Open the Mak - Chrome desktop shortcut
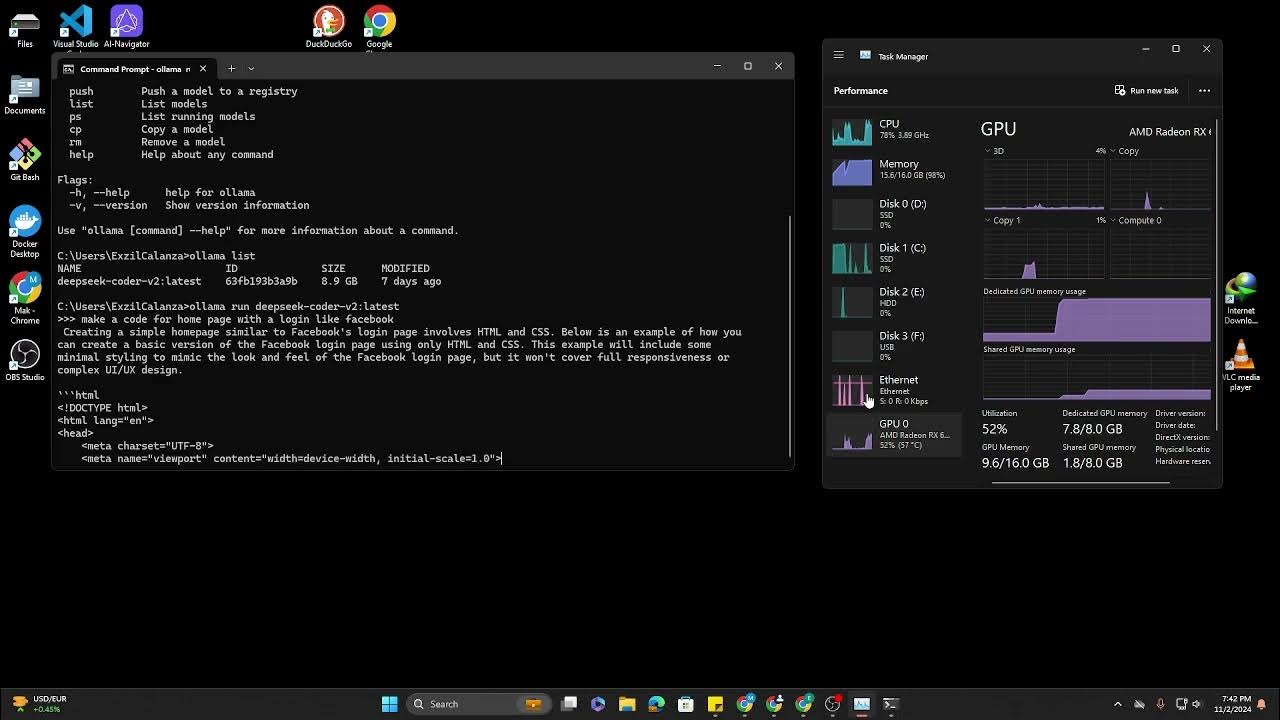The image size is (1280, 720). click(25, 298)
